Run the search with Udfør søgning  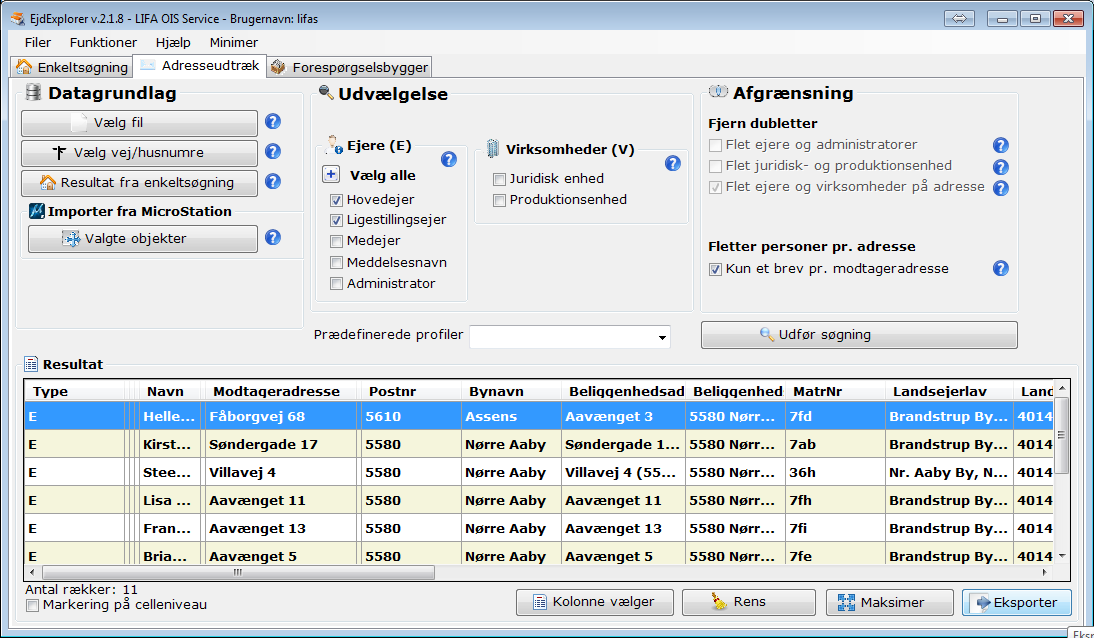pyautogui.click(x=858, y=335)
